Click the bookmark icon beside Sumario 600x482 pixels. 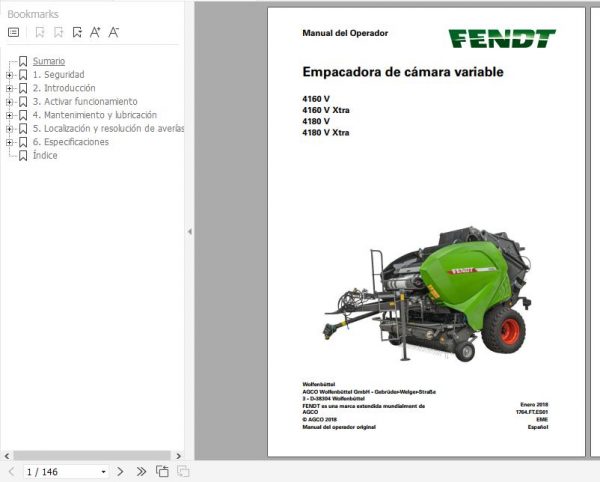pos(23,61)
